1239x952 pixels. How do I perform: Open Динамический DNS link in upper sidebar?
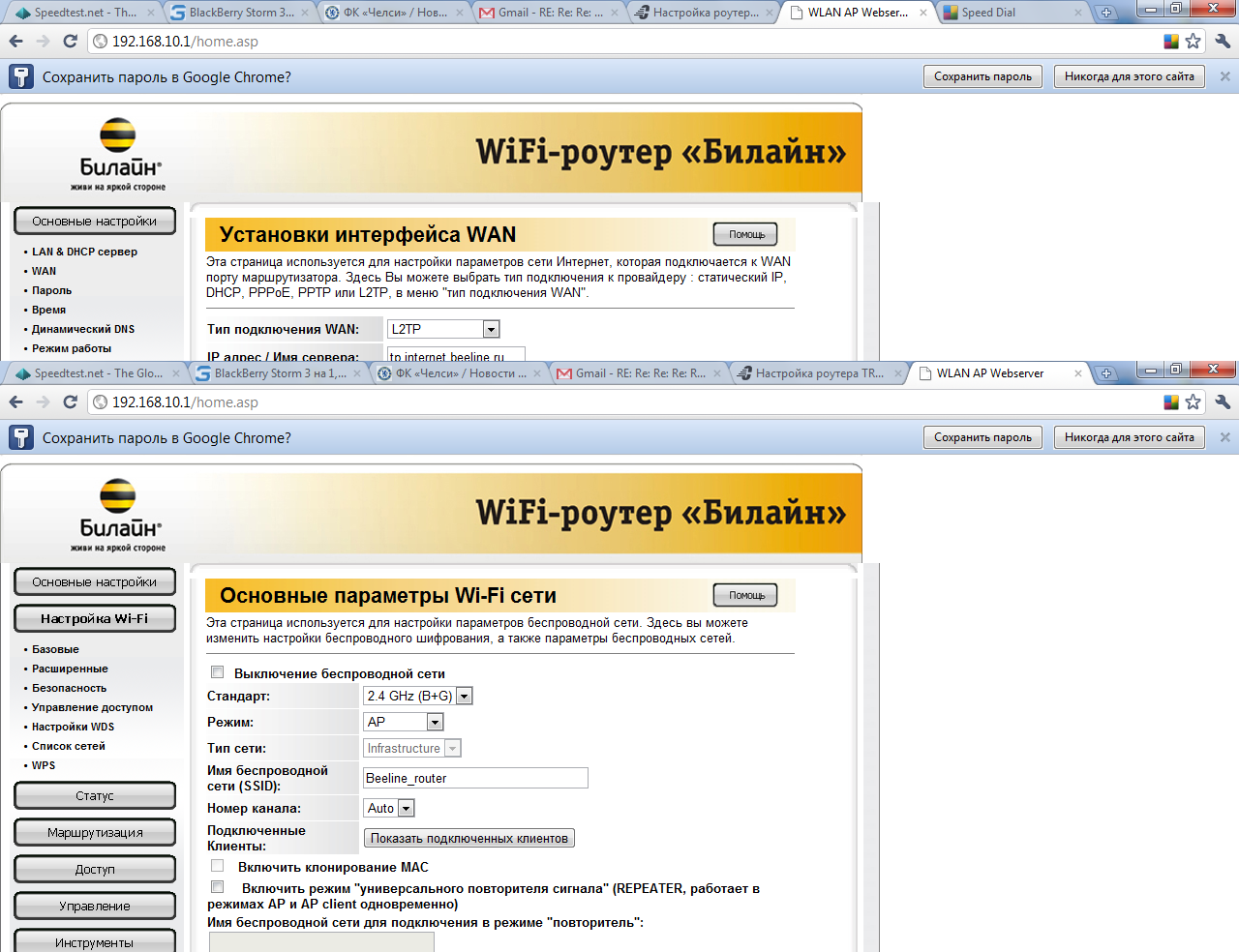[83, 329]
